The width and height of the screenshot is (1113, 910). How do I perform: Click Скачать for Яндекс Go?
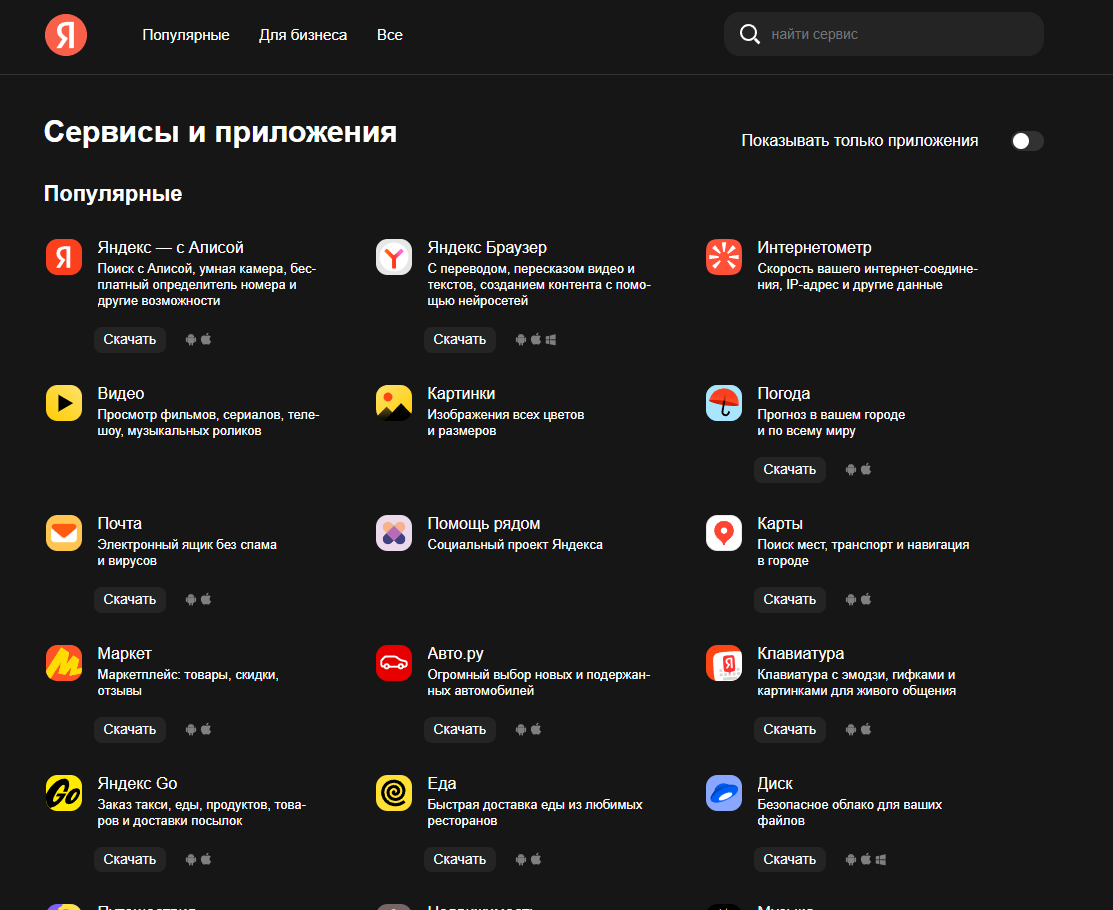[x=130, y=859]
